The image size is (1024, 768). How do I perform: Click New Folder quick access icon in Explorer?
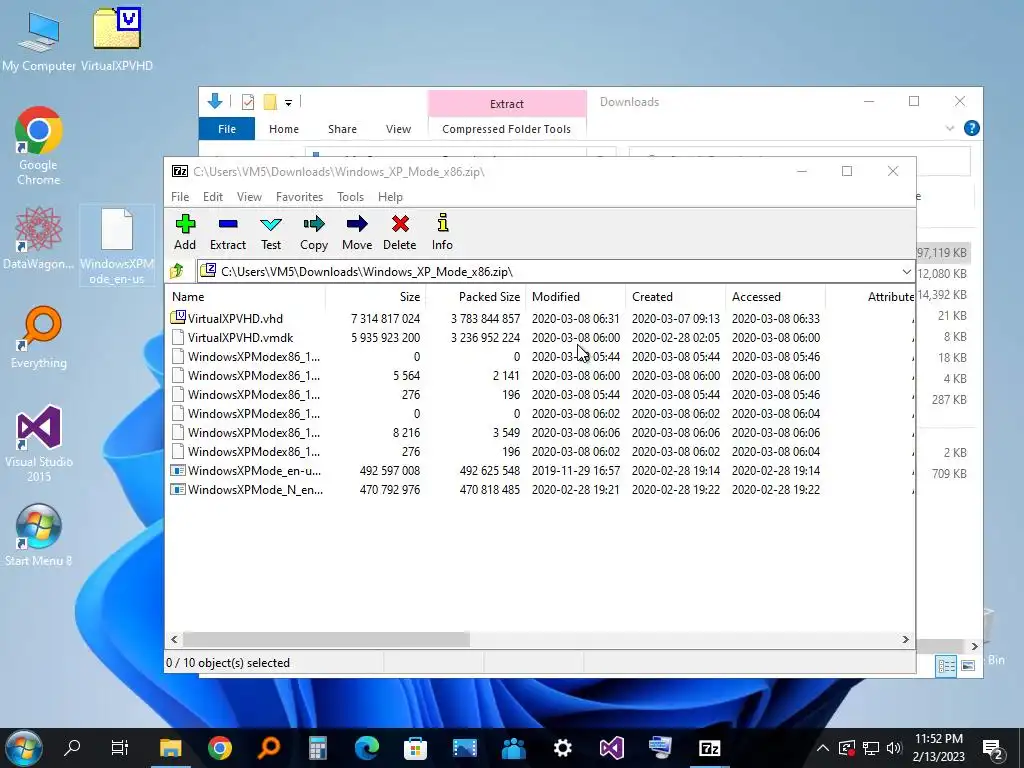pos(270,102)
